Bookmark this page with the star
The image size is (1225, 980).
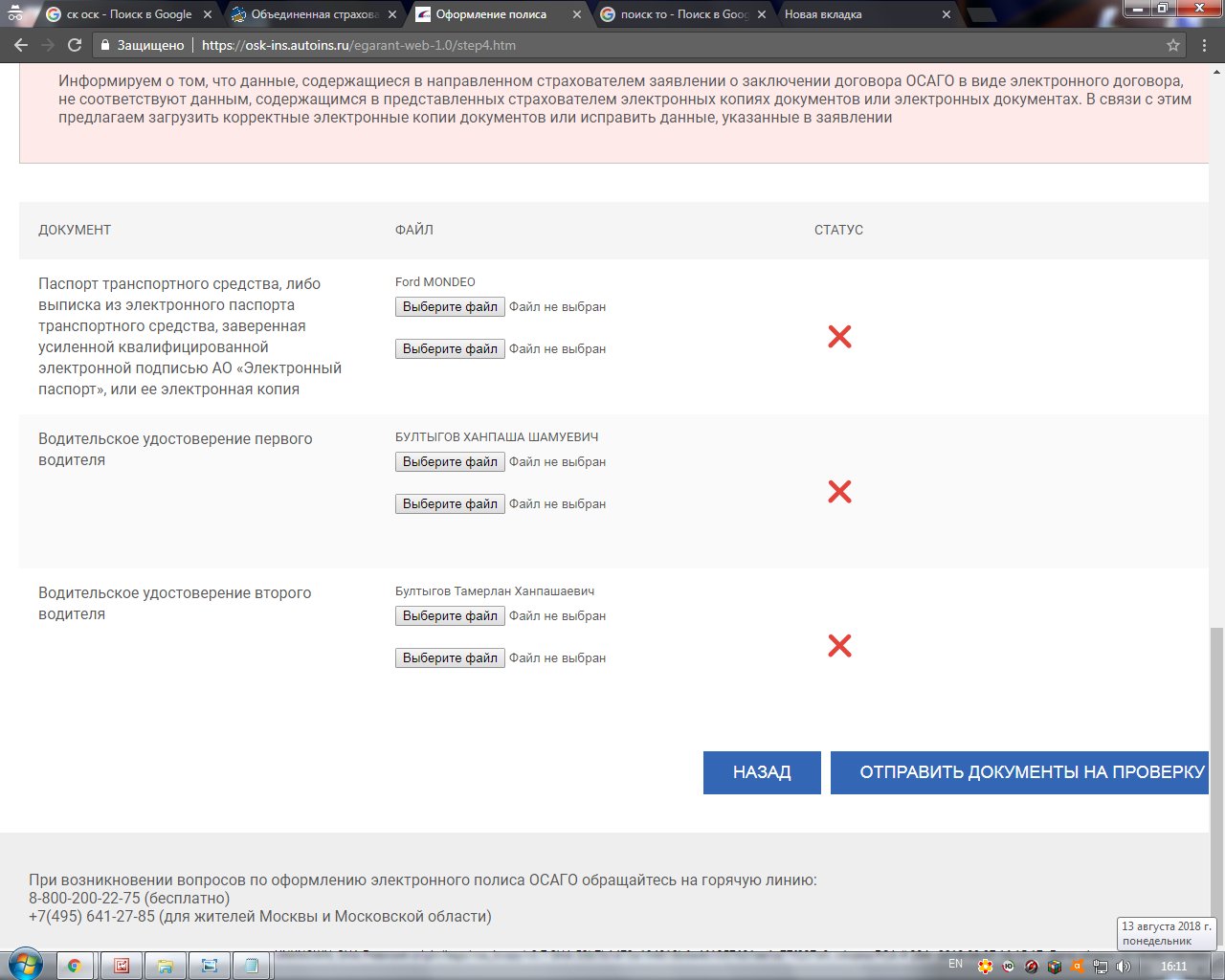click(x=1173, y=45)
